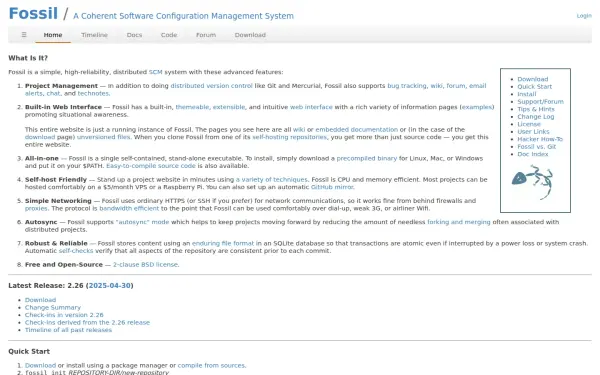
Task: Open the 2-clause BSD license link
Action: click(x=145, y=265)
